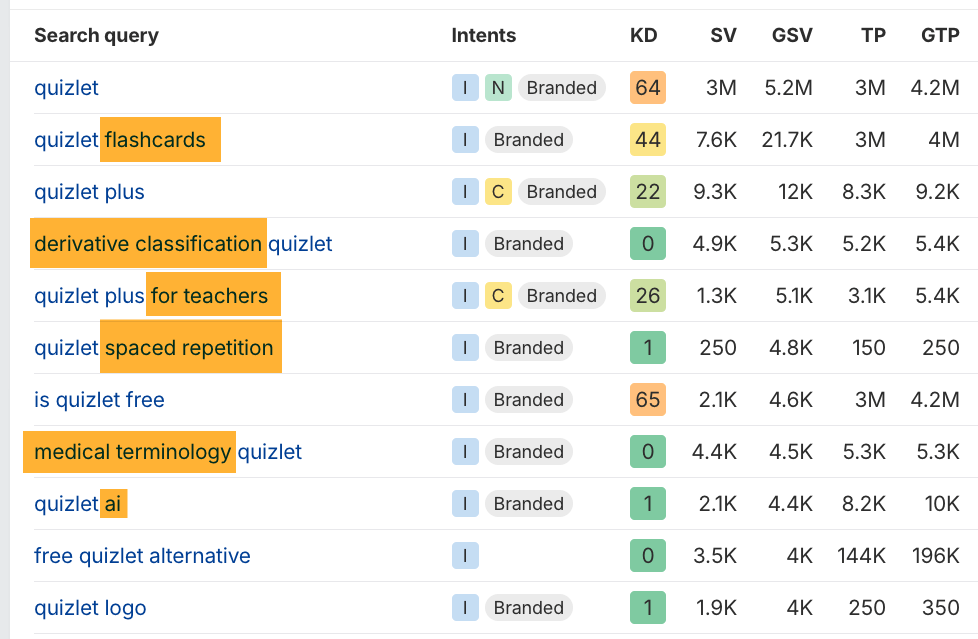The height and width of the screenshot is (639, 978).
Task: Toggle the I intent filter on free quizlet alternative
Action: click(x=464, y=555)
